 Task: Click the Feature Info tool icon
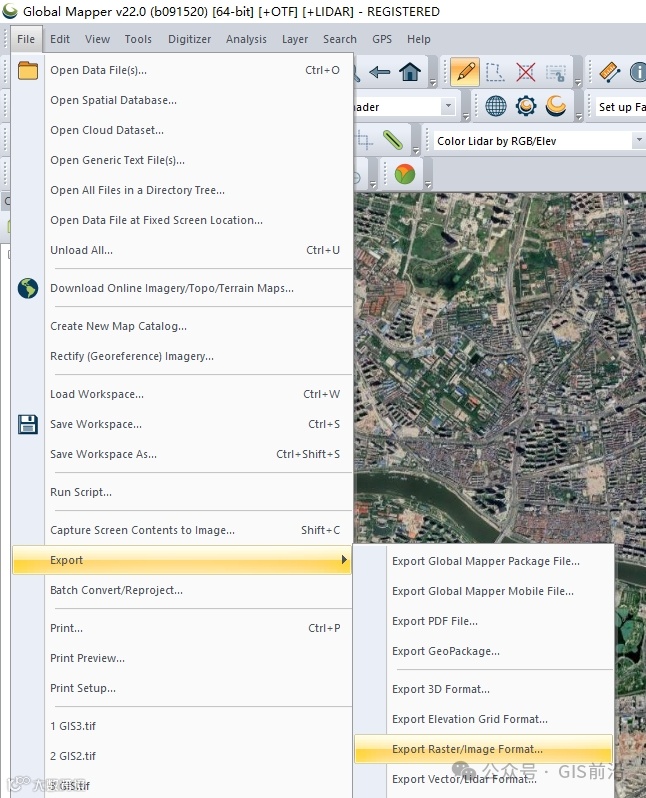pyautogui.click(x=638, y=72)
